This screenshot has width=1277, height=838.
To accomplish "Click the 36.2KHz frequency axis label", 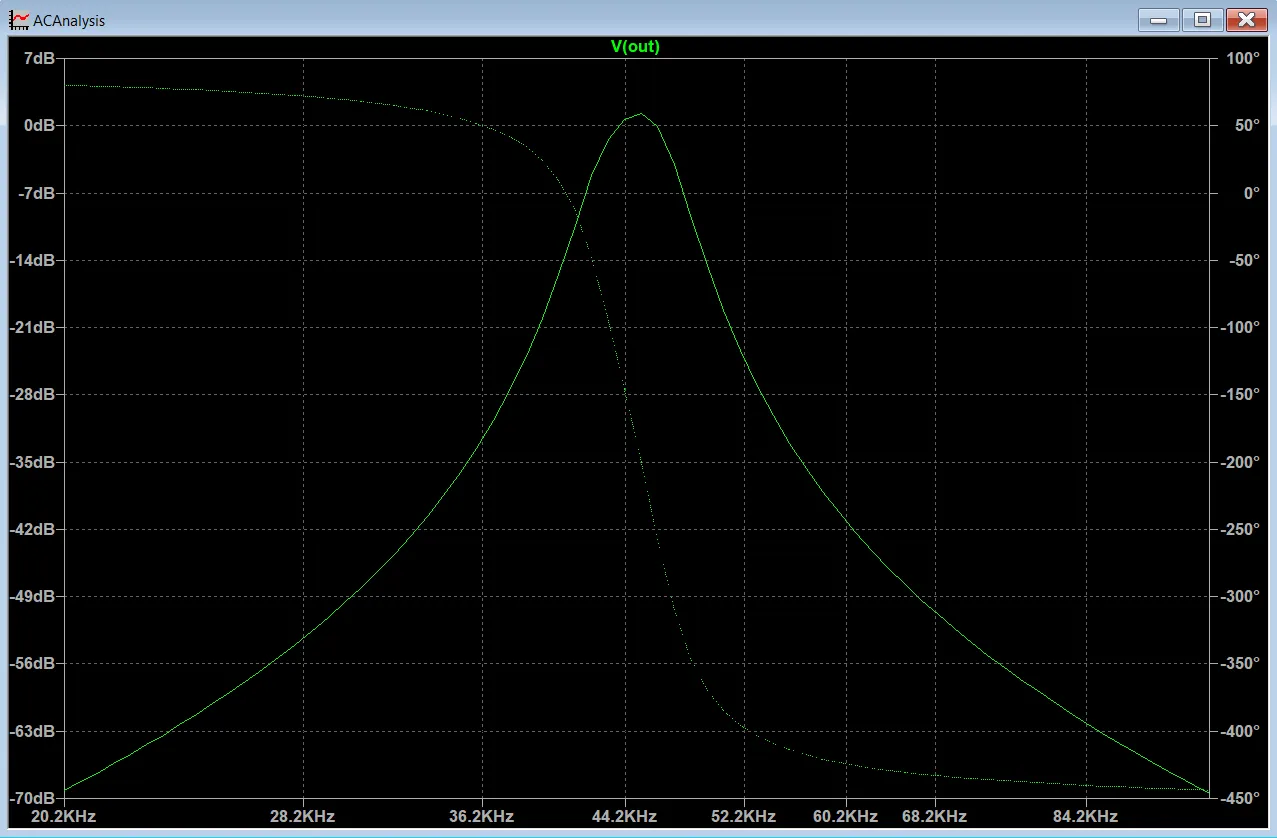I will pyautogui.click(x=482, y=816).
